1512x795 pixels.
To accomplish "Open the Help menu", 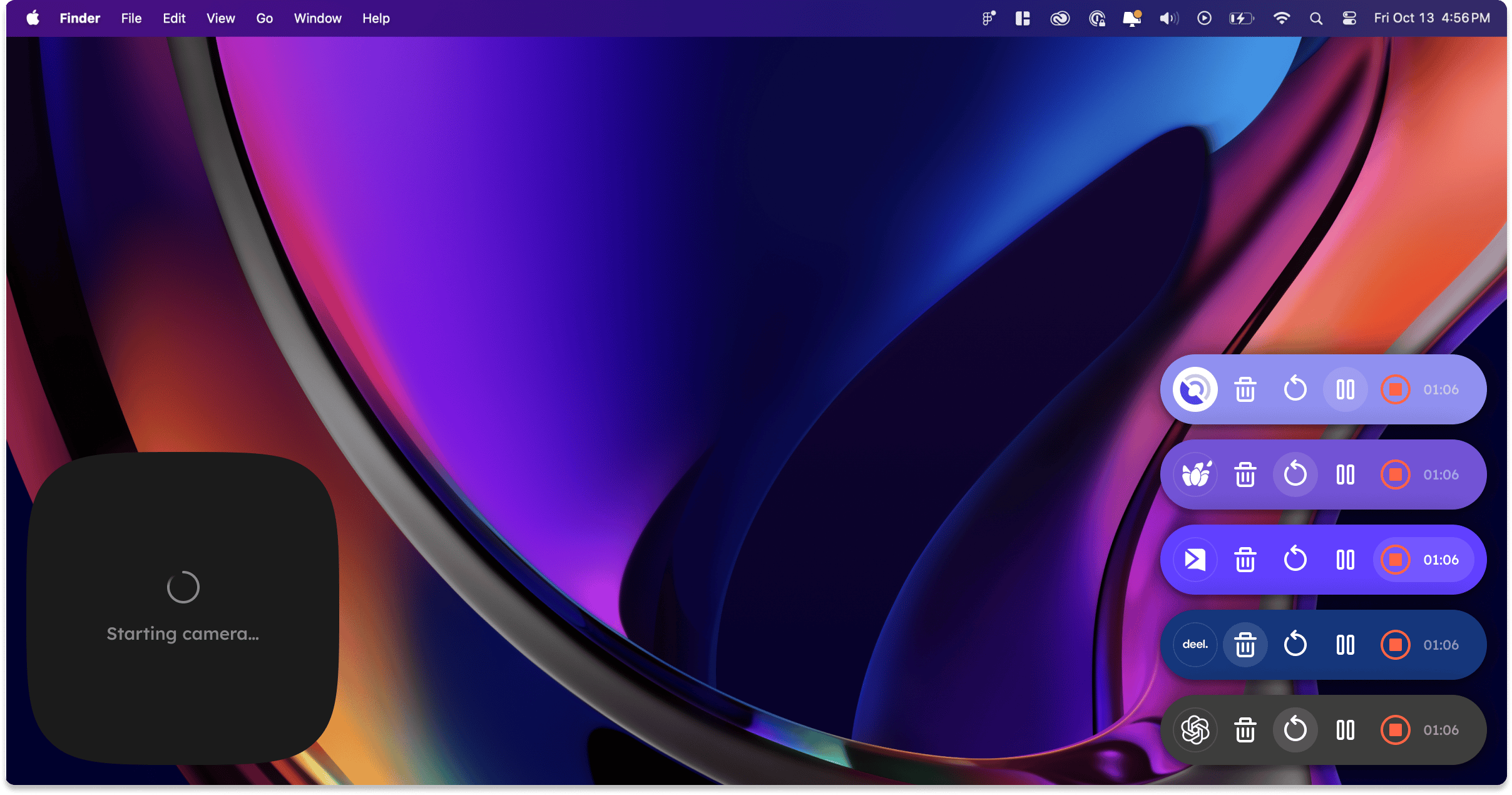I will [376, 18].
